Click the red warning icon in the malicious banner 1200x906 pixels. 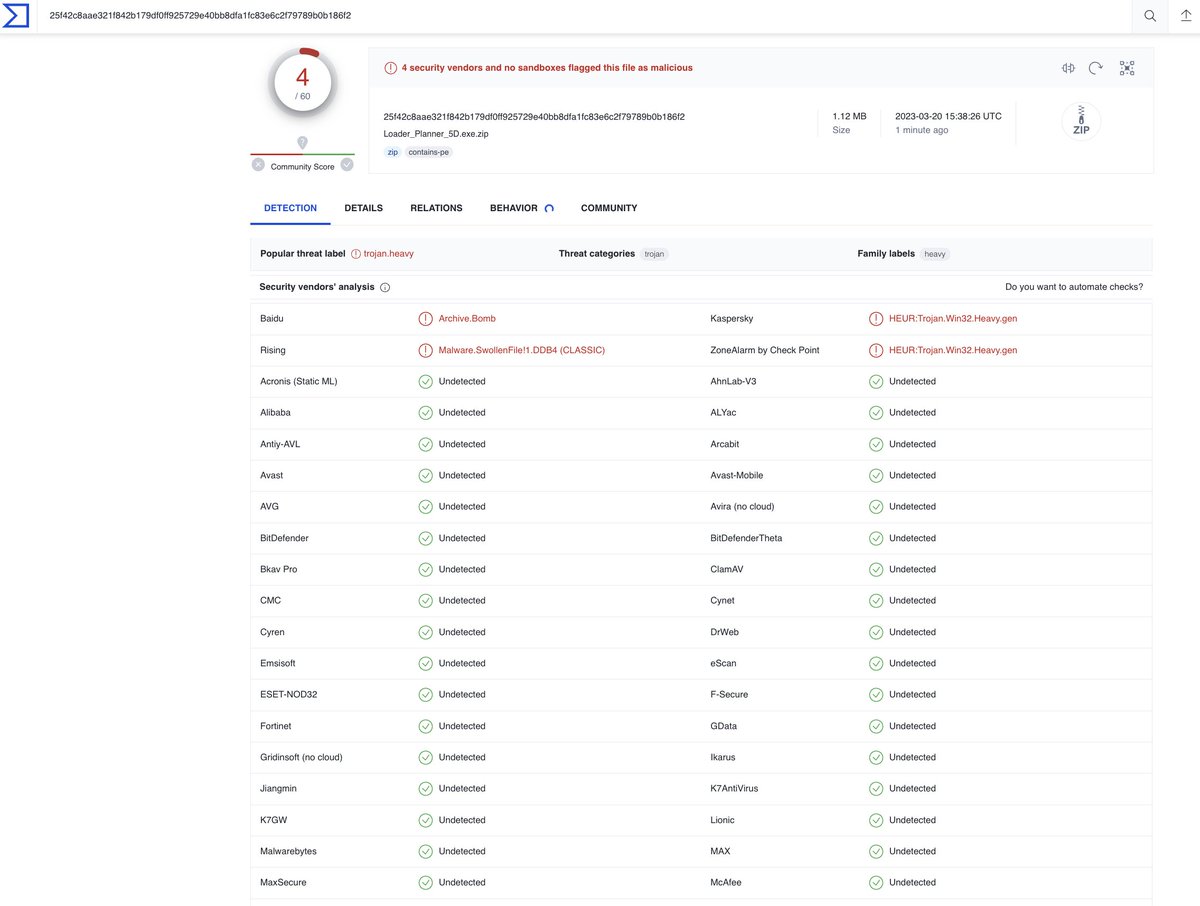[390, 68]
